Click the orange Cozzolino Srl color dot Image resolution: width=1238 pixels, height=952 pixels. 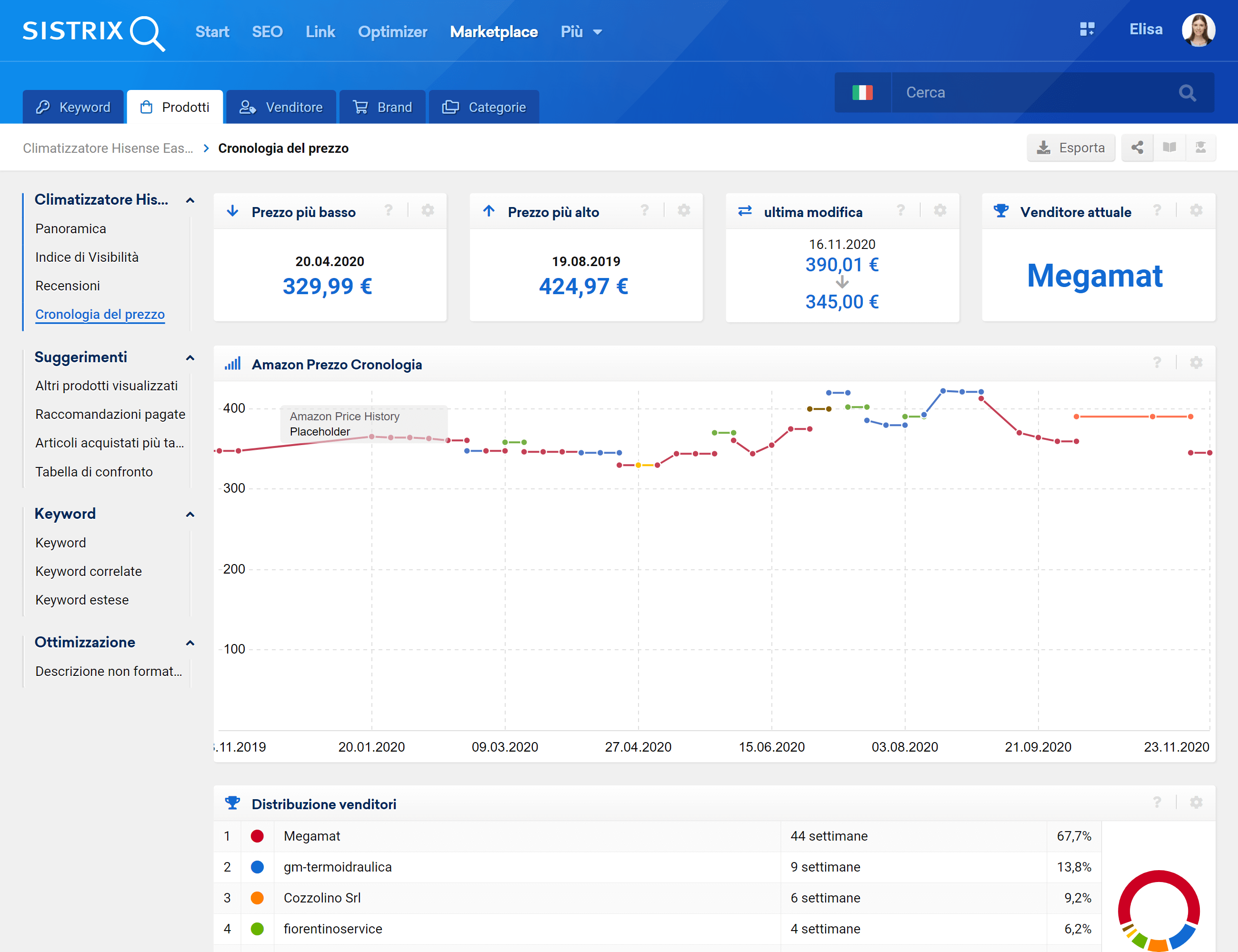257,898
